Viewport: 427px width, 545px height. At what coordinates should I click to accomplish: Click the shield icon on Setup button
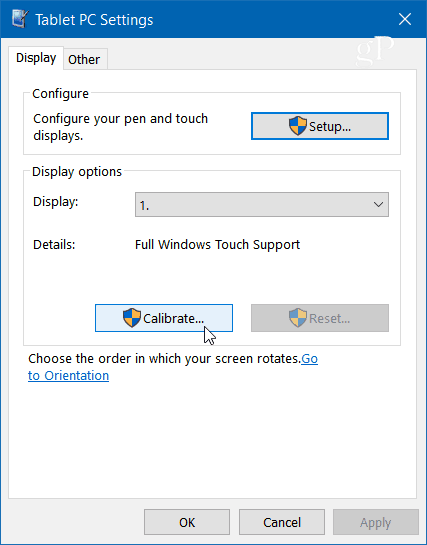(x=298, y=126)
